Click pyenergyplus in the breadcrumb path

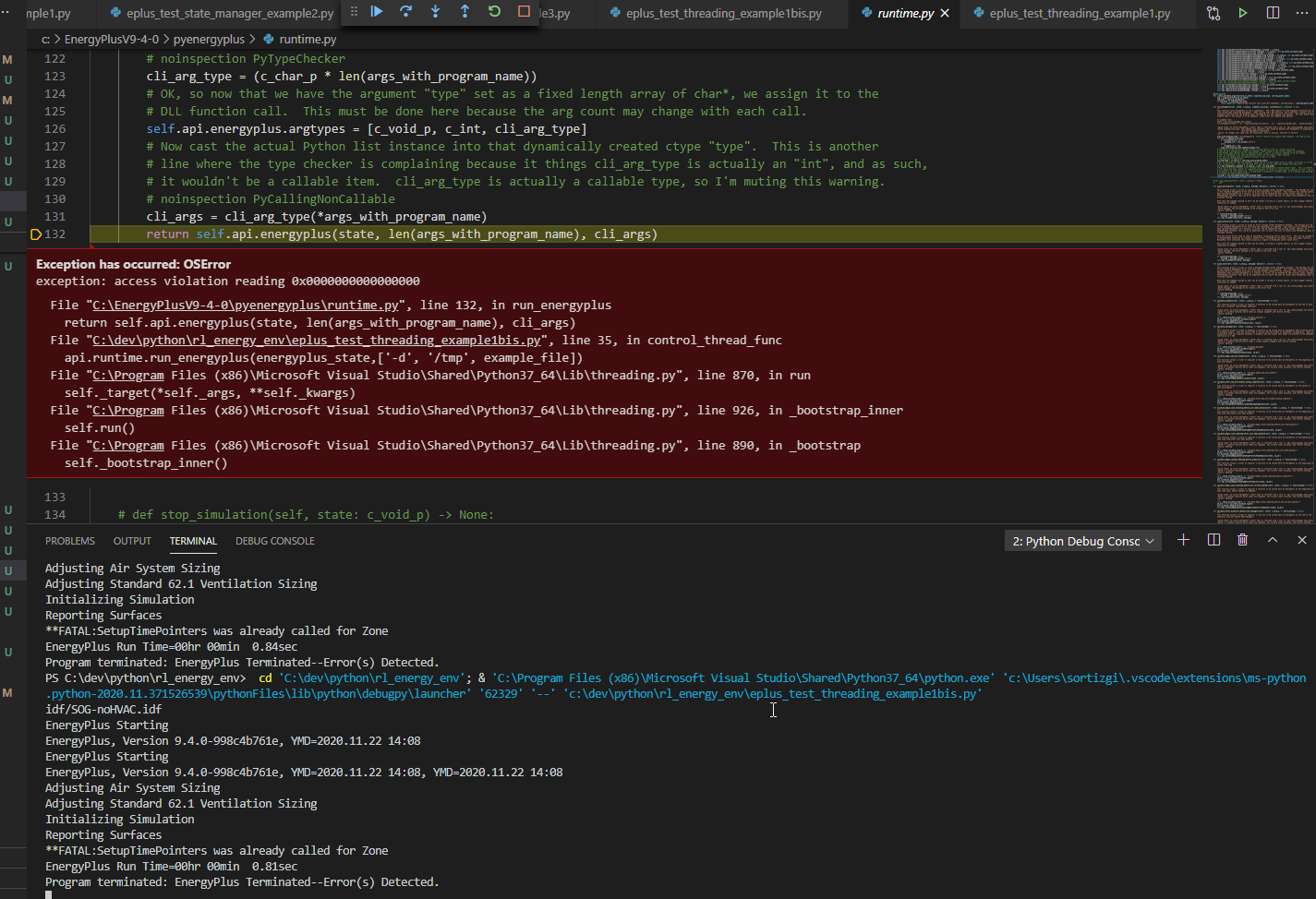210,40
